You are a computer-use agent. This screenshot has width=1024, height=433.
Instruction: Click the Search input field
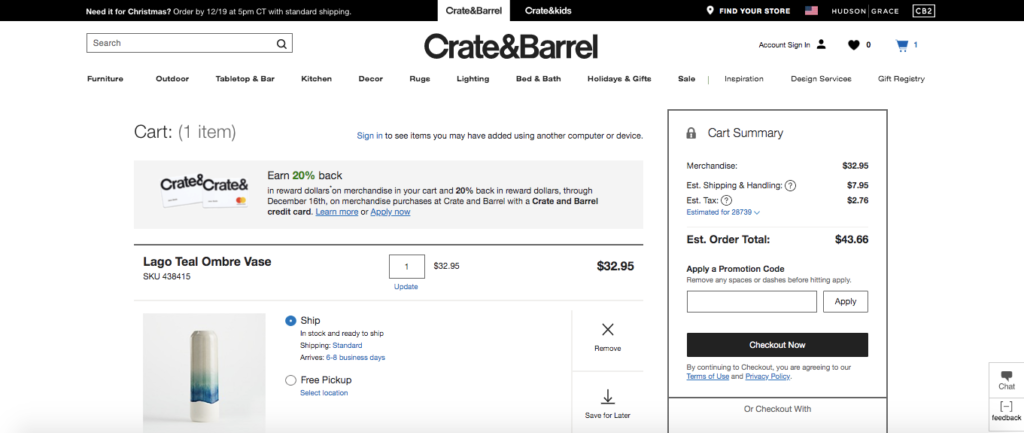coord(189,43)
